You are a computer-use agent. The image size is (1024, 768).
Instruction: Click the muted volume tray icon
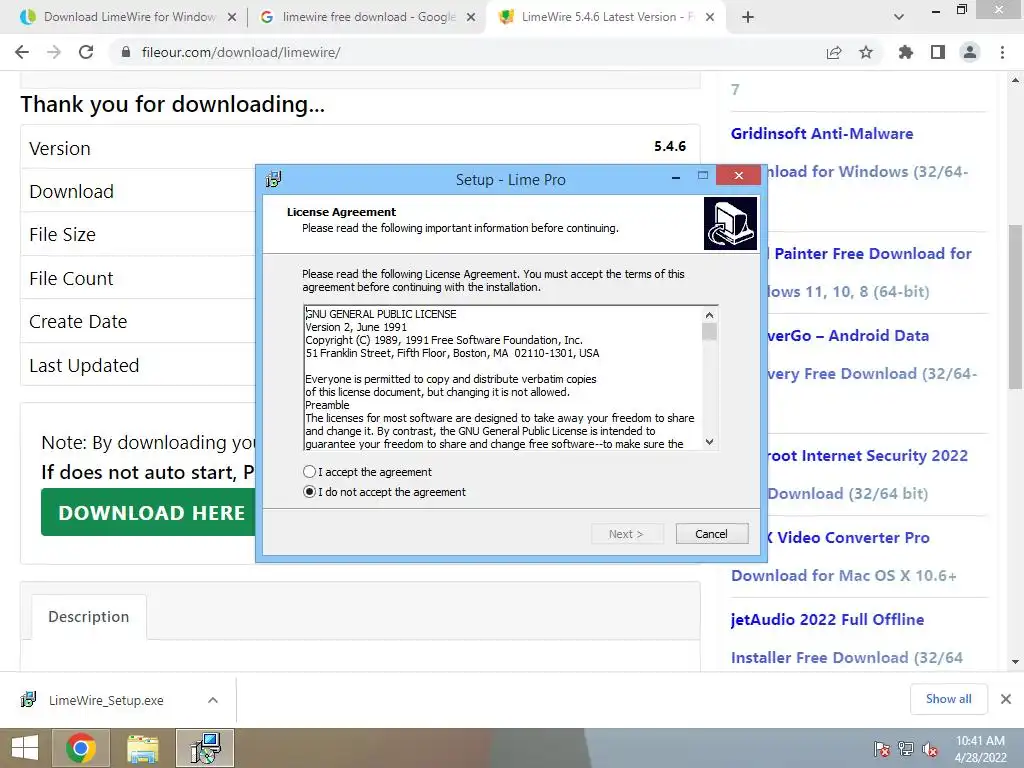pos(930,749)
